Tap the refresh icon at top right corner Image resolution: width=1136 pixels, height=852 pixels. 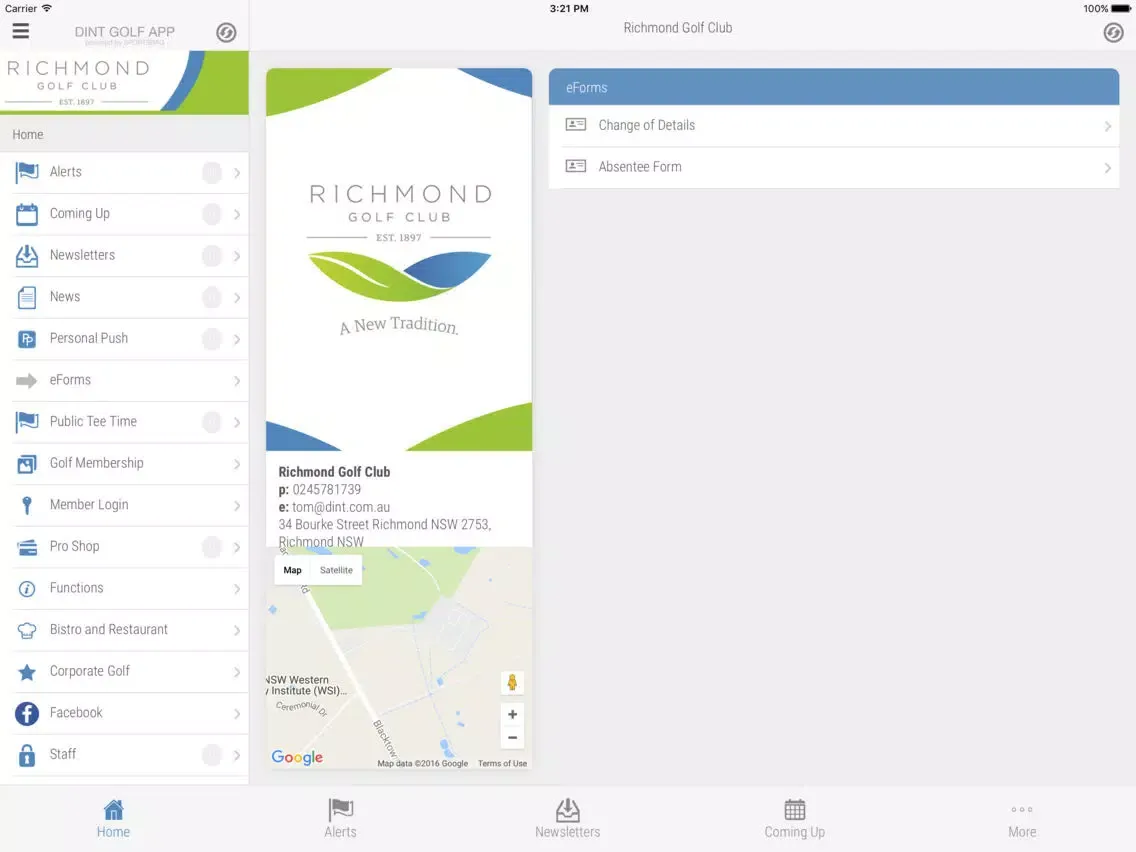[1113, 33]
